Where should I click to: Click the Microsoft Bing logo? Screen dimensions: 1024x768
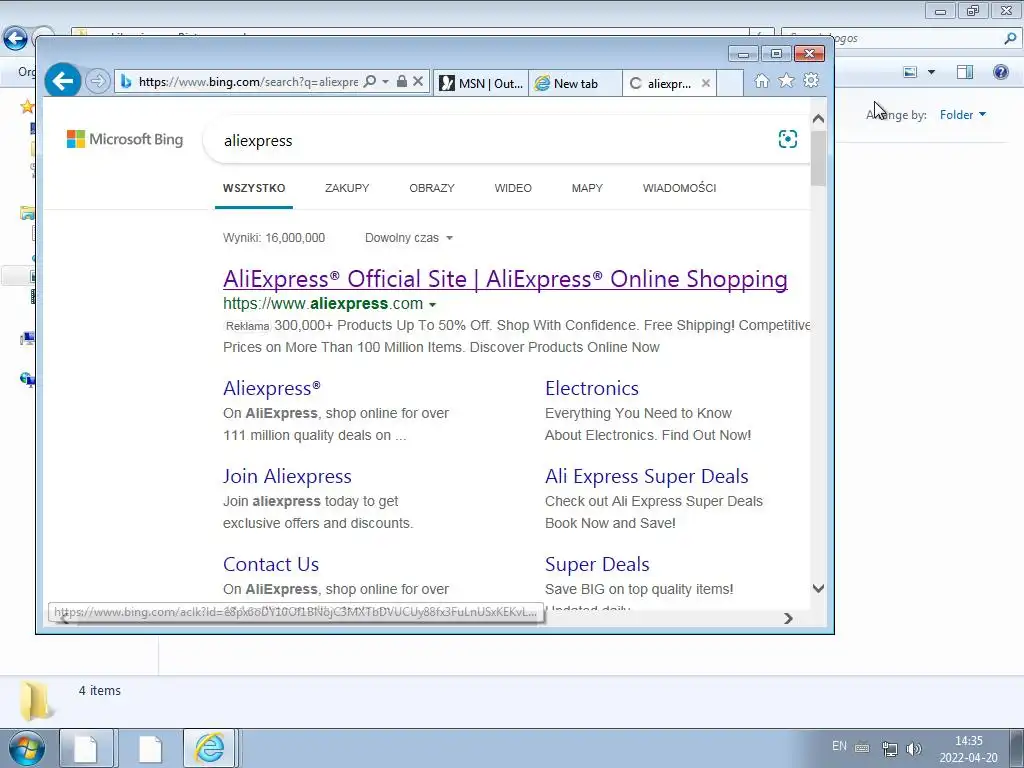(125, 139)
